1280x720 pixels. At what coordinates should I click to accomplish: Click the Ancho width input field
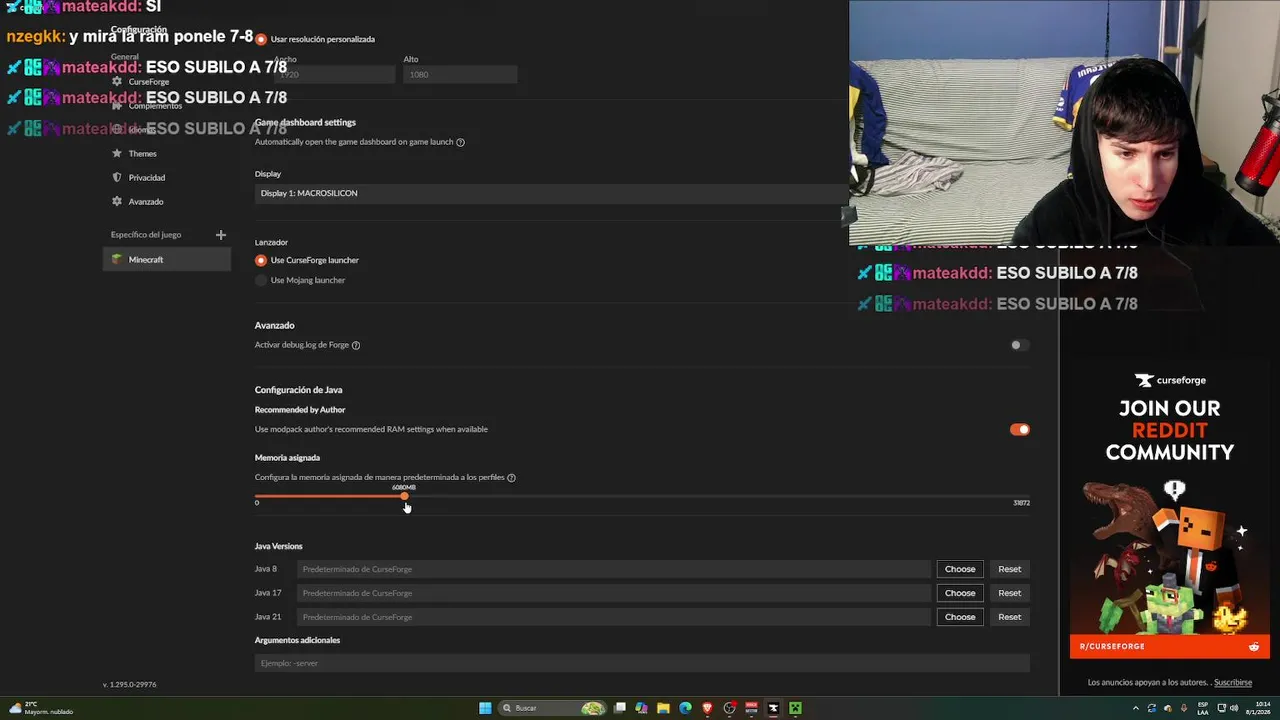335,75
